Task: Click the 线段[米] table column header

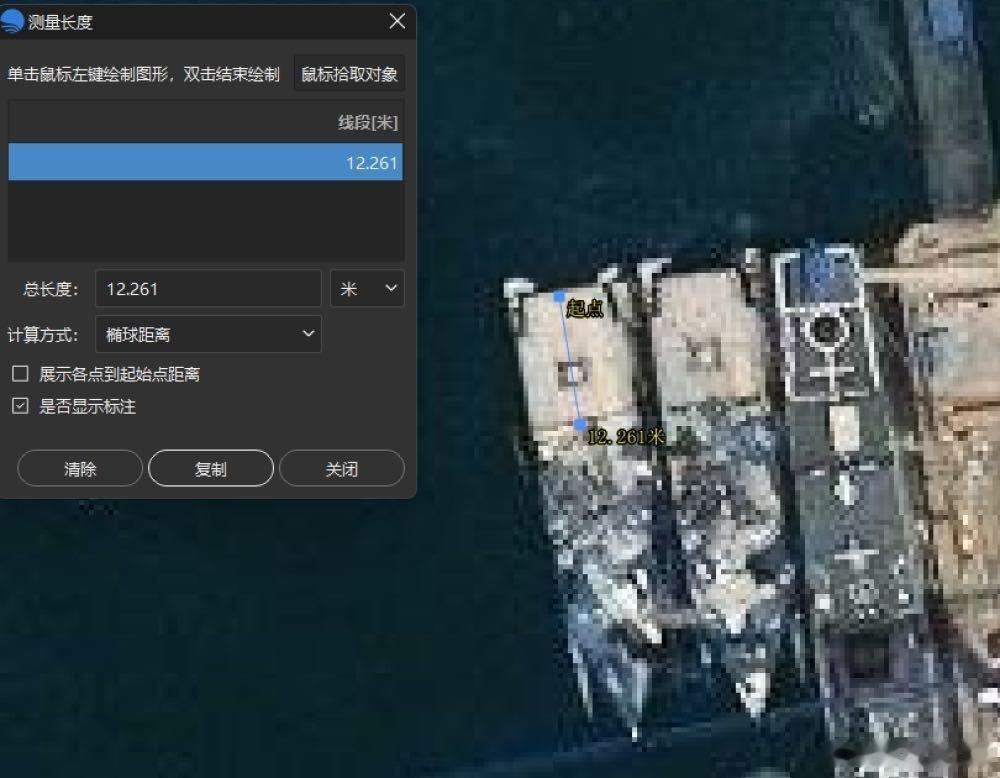Action: (369, 122)
